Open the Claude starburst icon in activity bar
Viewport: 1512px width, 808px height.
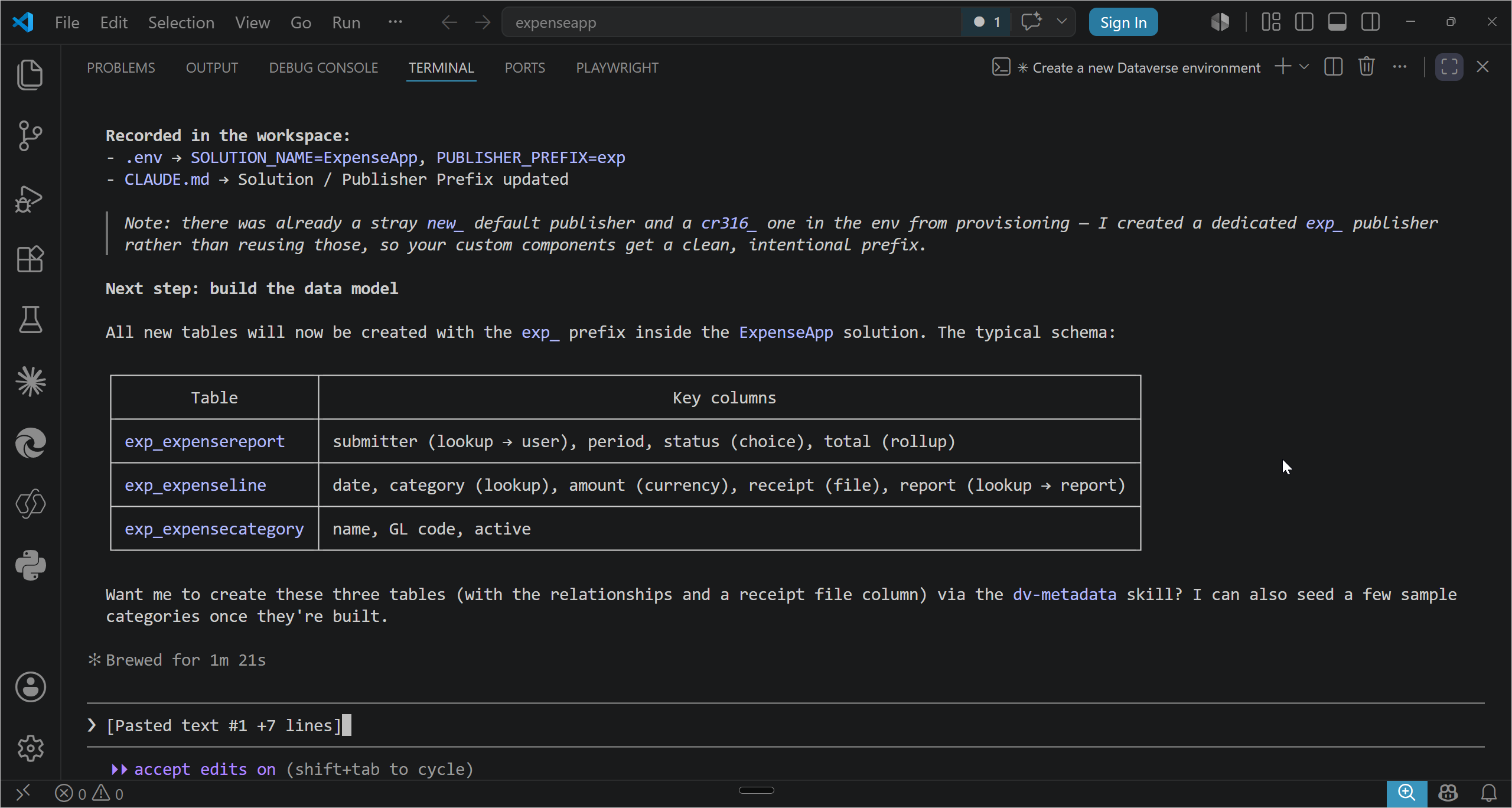[30, 381]
